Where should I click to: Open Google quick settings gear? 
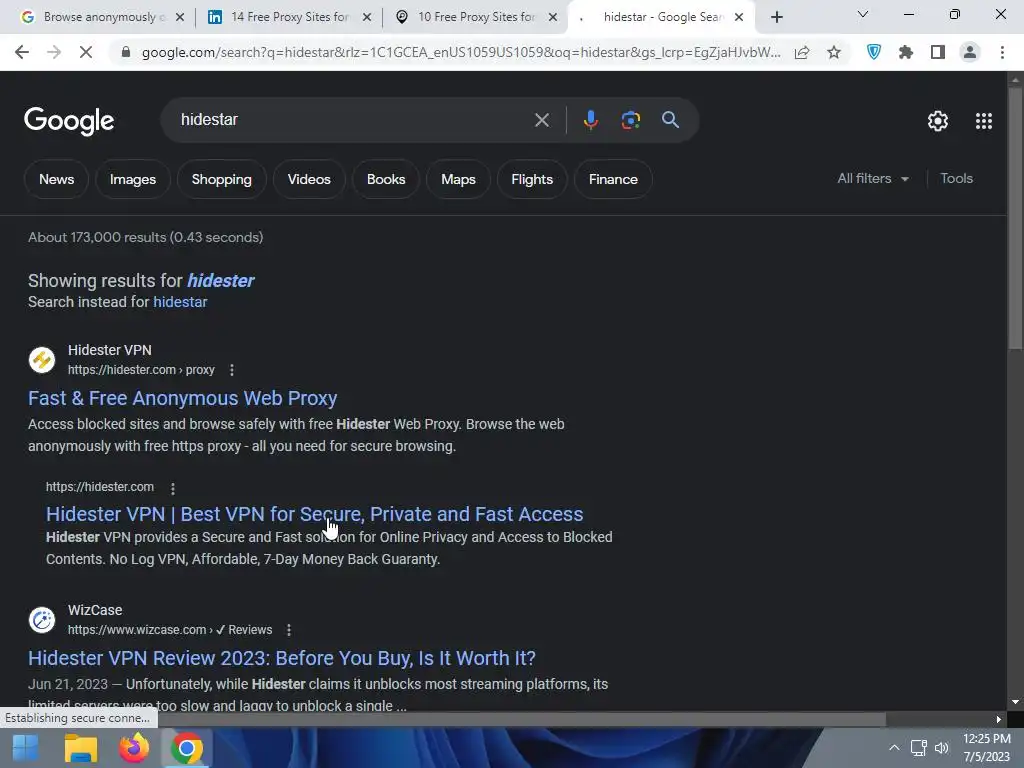pos(938,121)
